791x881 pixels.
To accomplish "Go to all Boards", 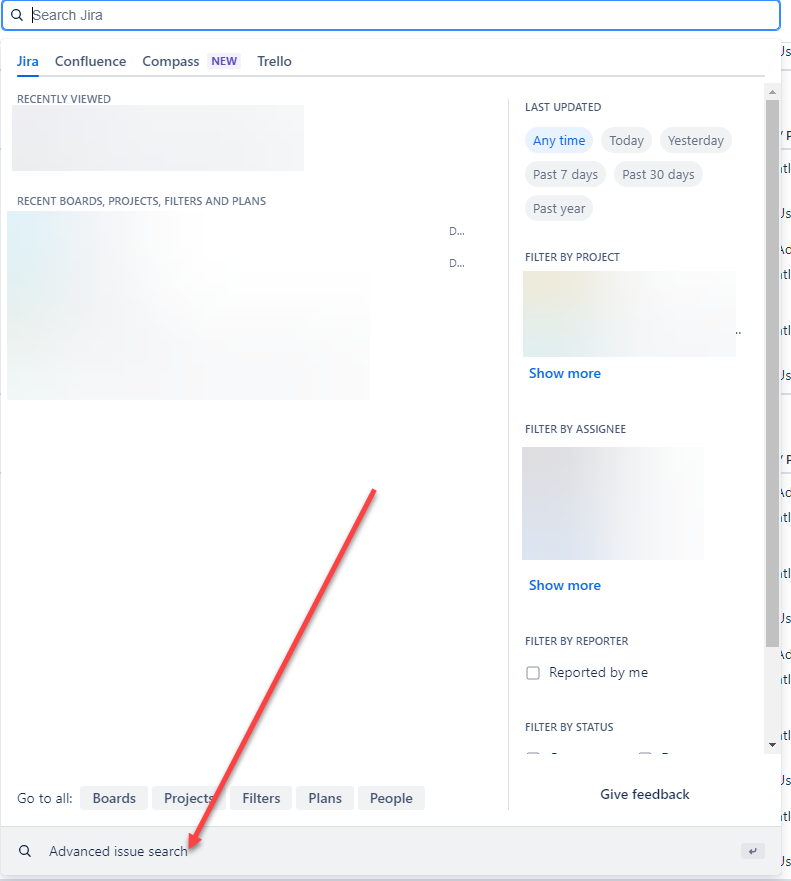I will (114, 798).
